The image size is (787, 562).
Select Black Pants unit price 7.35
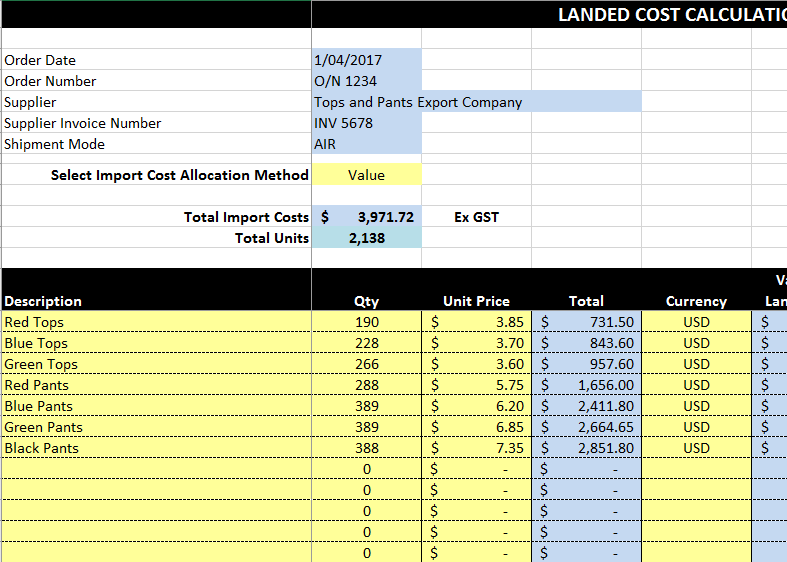(x=476, y=448)
